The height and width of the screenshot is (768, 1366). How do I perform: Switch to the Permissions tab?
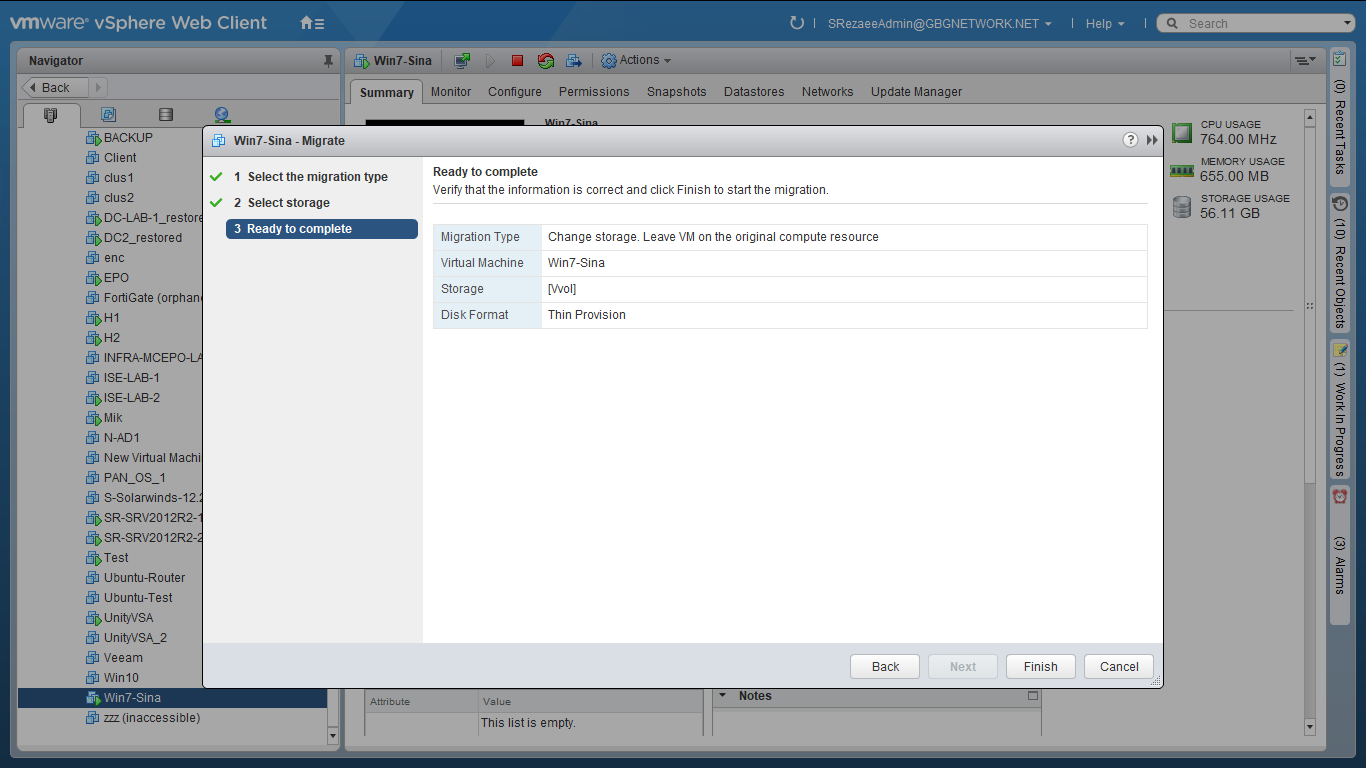(594, 92)
